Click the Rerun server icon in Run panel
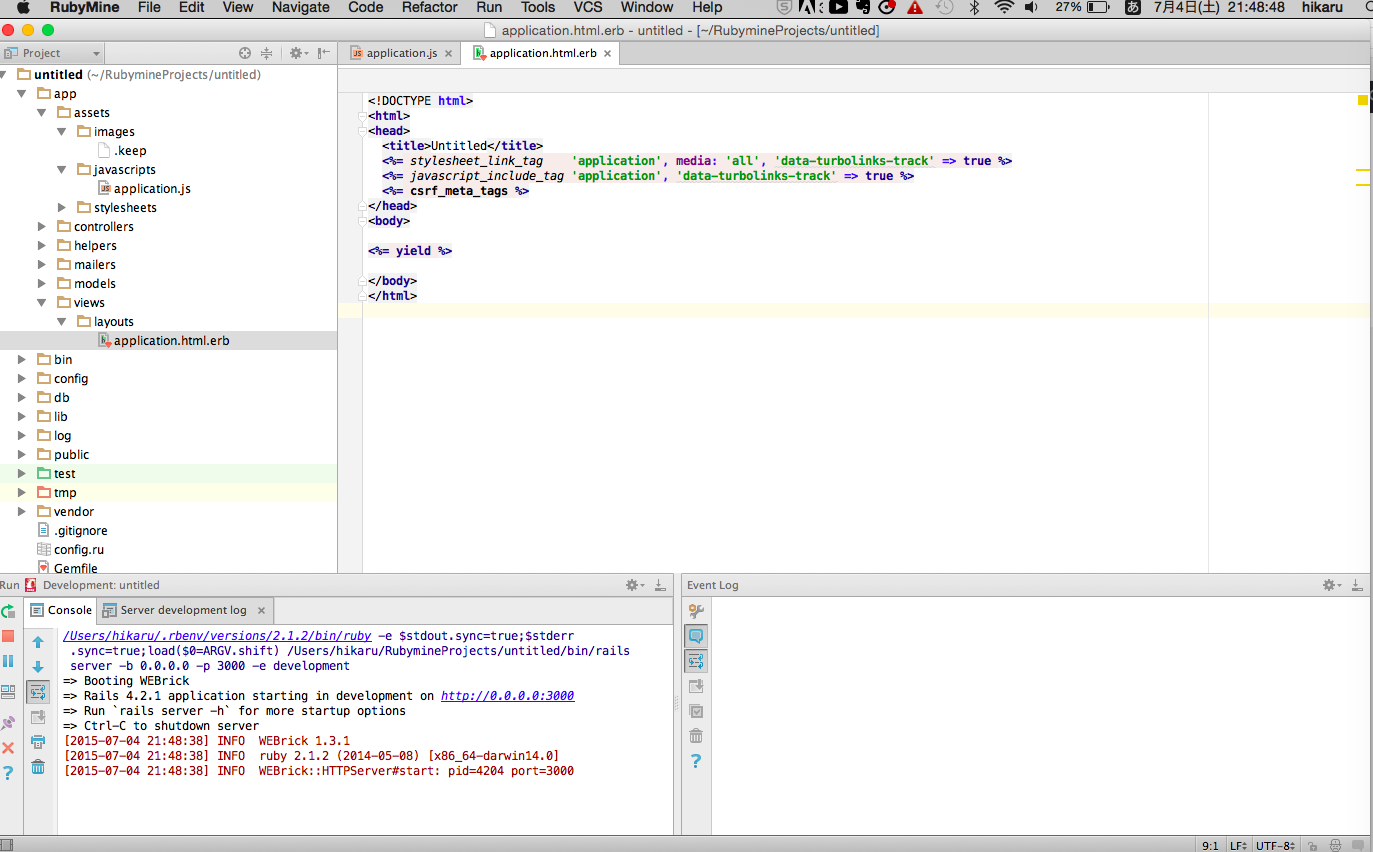This screenshot has height=852, width=1373. click(x=8, y=611)
